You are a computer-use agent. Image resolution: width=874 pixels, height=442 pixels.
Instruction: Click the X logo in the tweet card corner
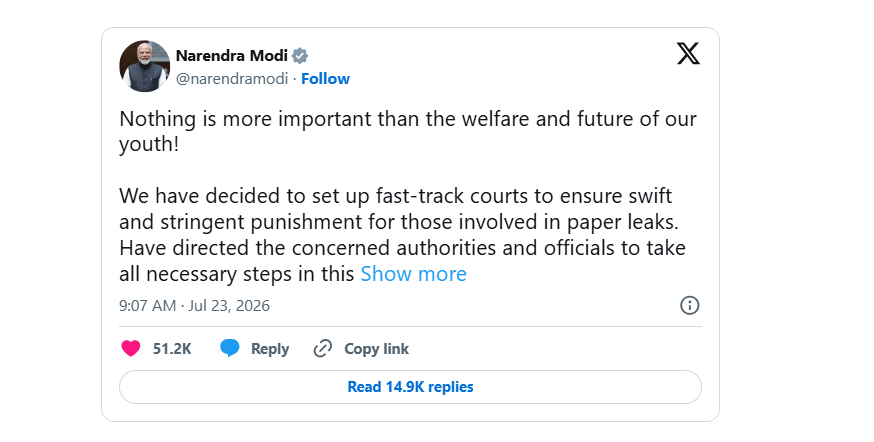tap(688, 54)
